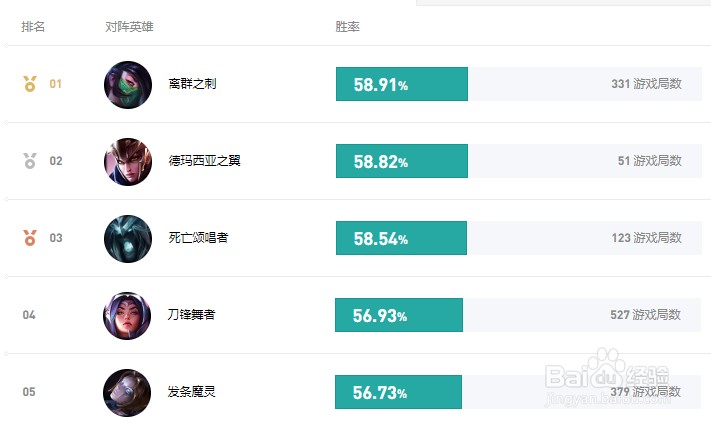Select the 死亡颂唱者 champion avatar

128,239
